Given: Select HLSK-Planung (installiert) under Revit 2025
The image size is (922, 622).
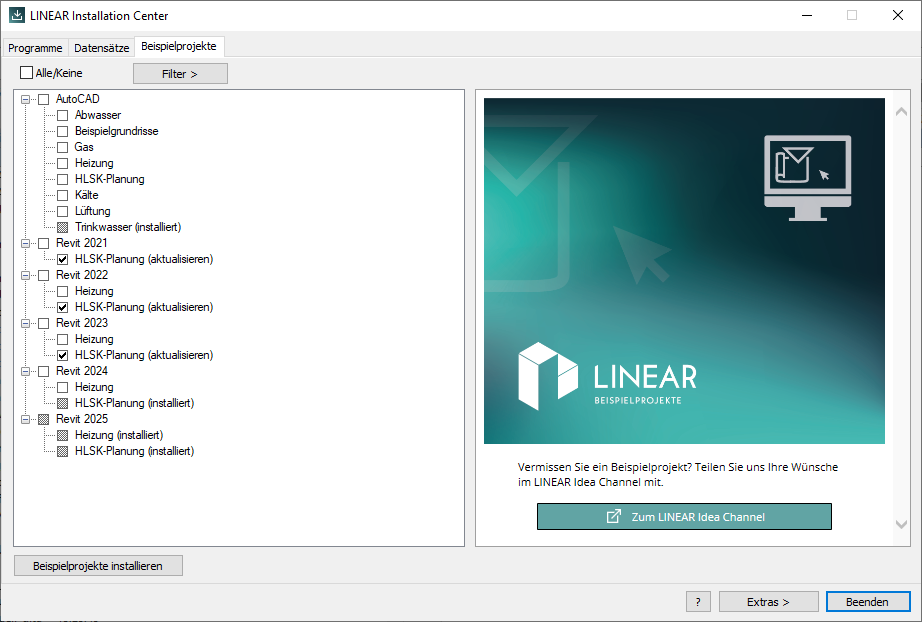Looking at the screenshot, I should pyautogui.click(x=134, y=451).
